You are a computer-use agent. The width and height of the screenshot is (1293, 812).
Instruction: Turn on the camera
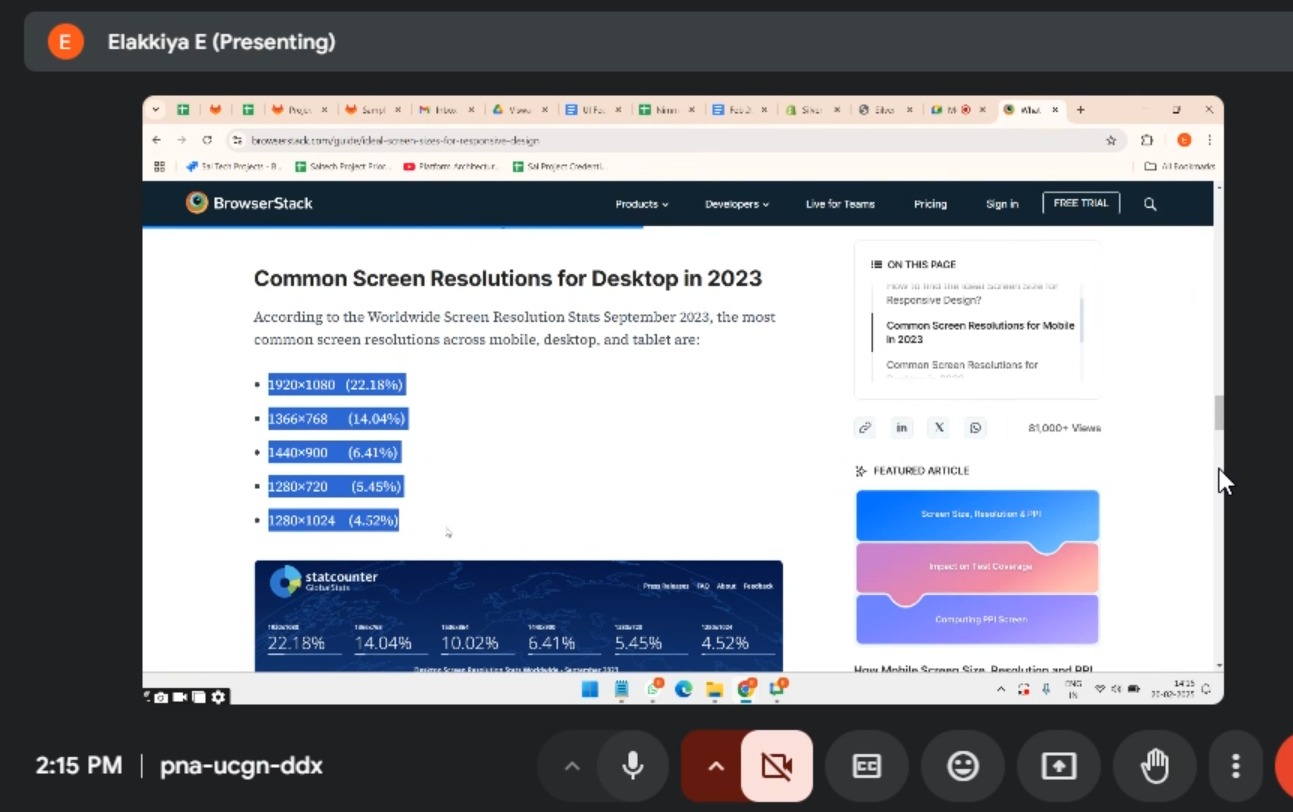(x=776, y=766)
